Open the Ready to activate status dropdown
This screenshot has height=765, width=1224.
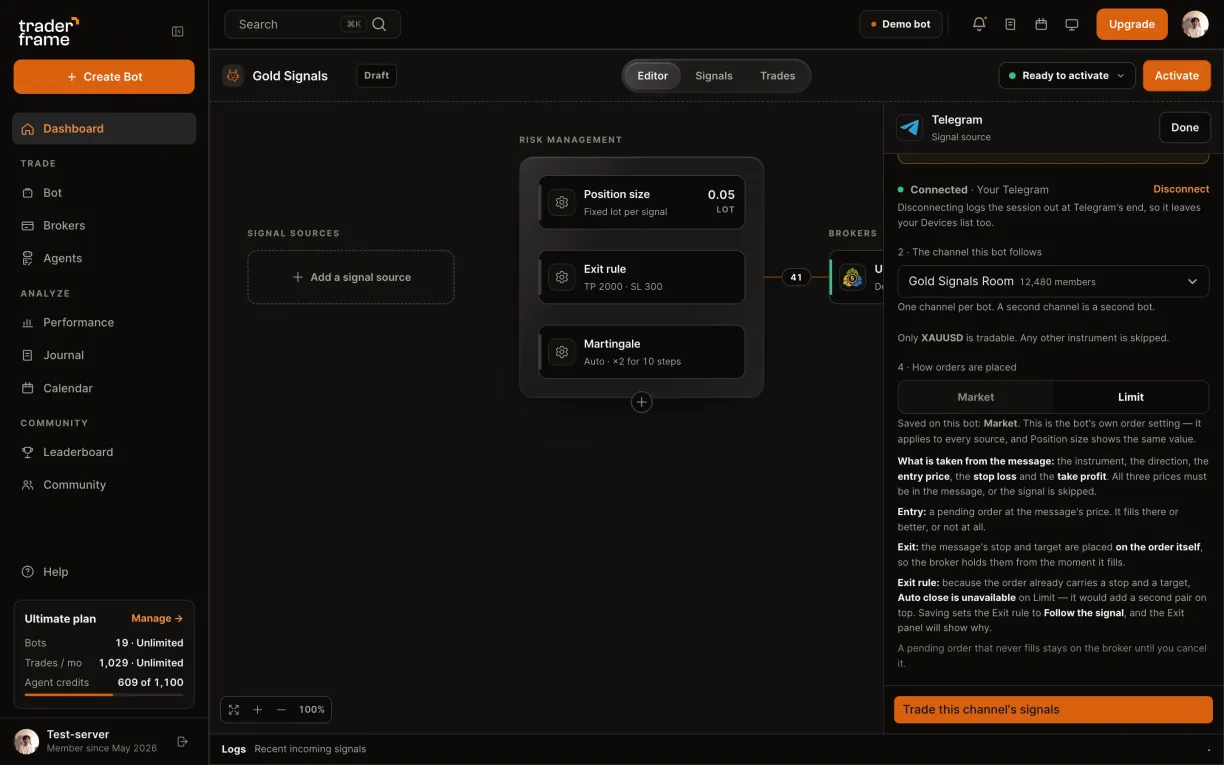(x=1067, y=76)
